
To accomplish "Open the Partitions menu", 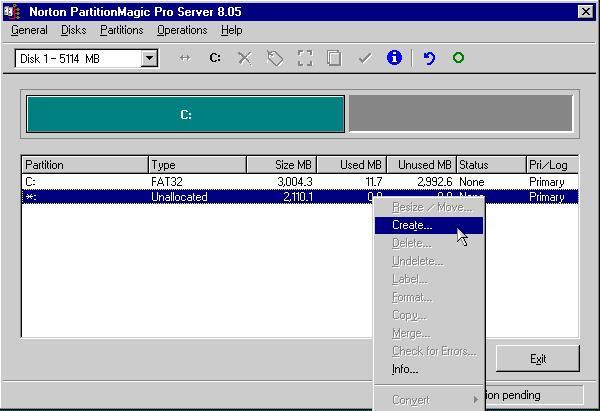I will coord(122,30).
